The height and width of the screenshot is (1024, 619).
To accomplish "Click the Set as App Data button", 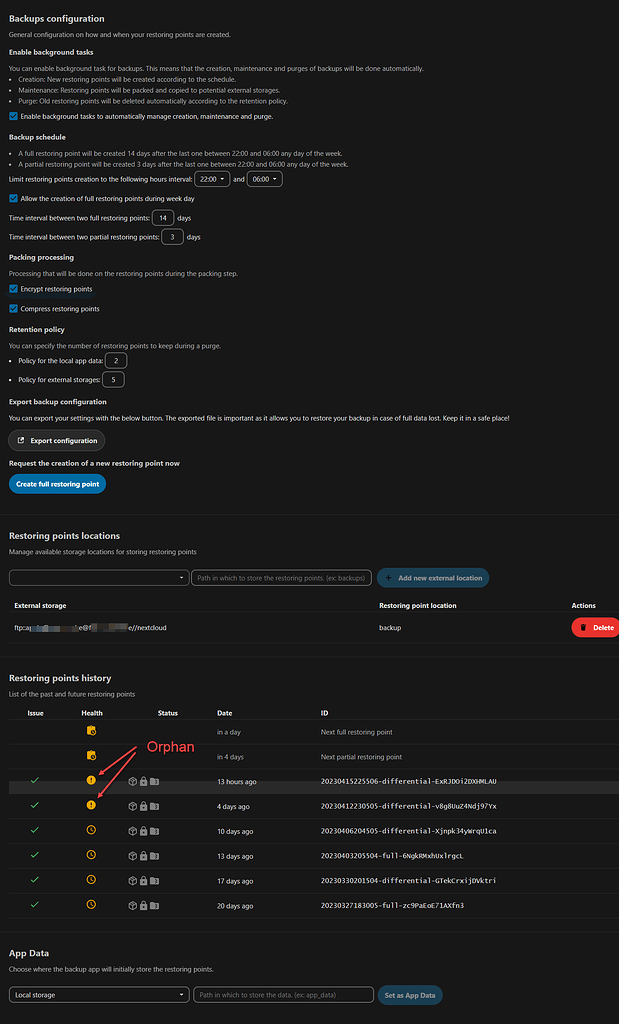I will pos(410,995).
